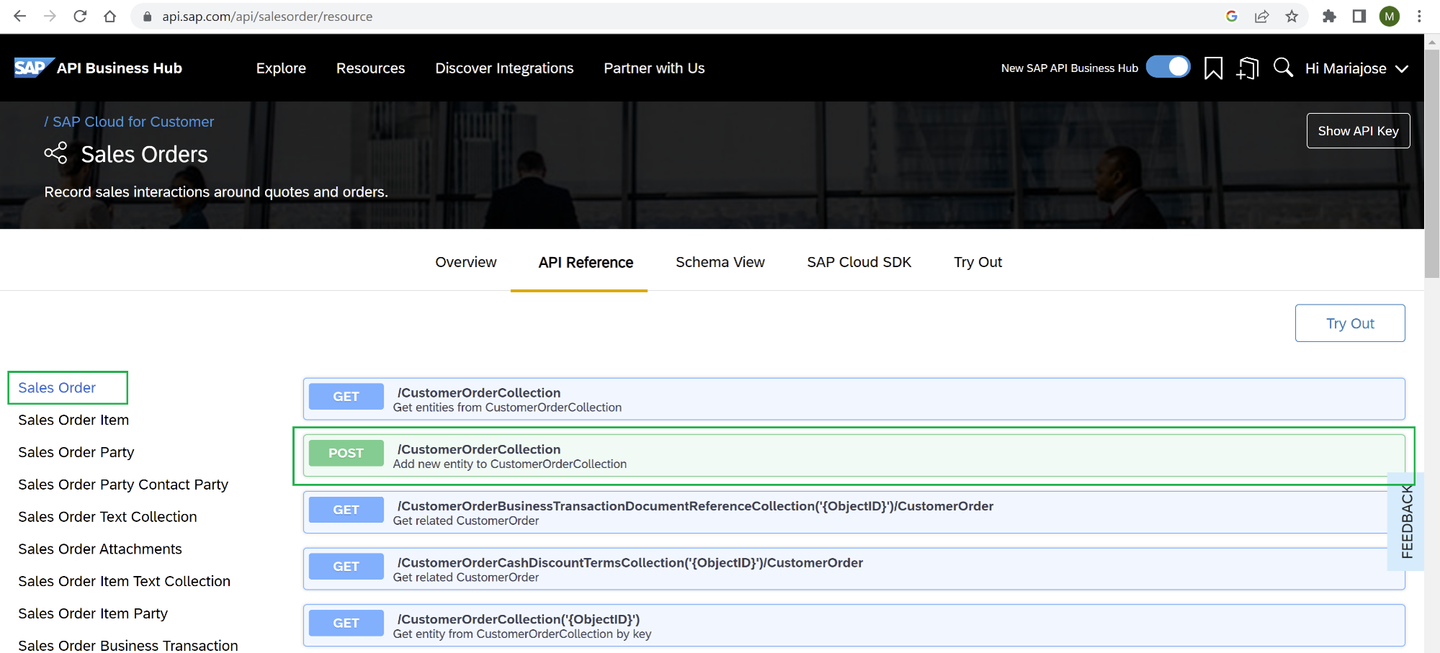Click the browser address bar URL

click(x=267, y=17)
